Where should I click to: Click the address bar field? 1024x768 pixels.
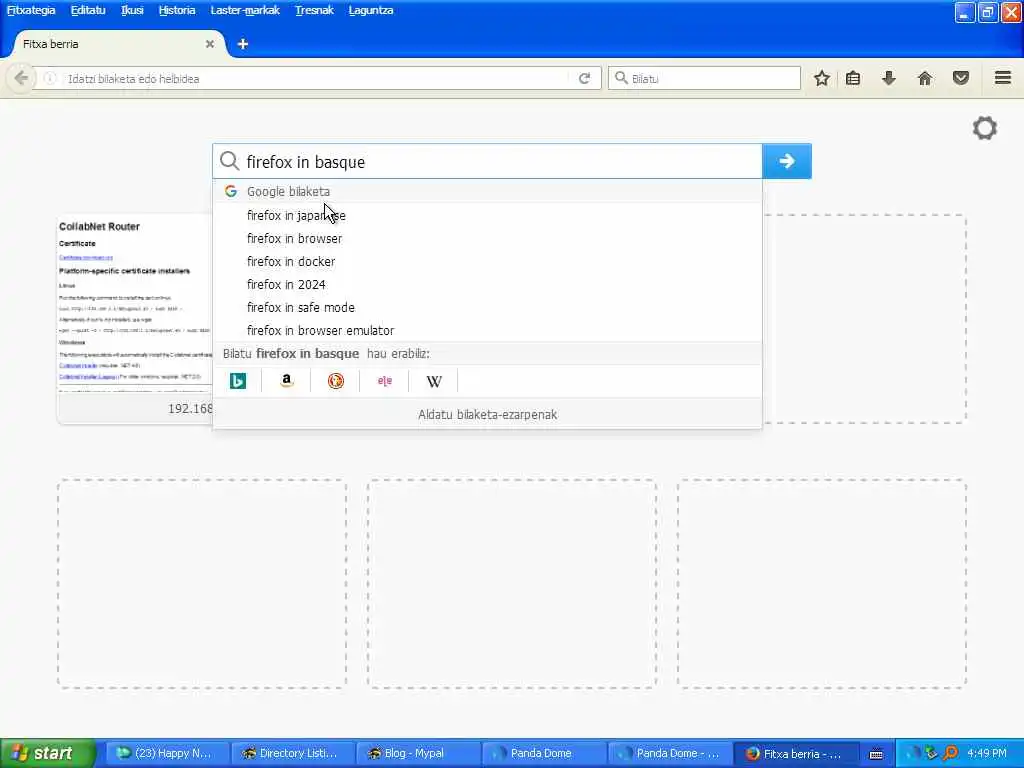317,78
